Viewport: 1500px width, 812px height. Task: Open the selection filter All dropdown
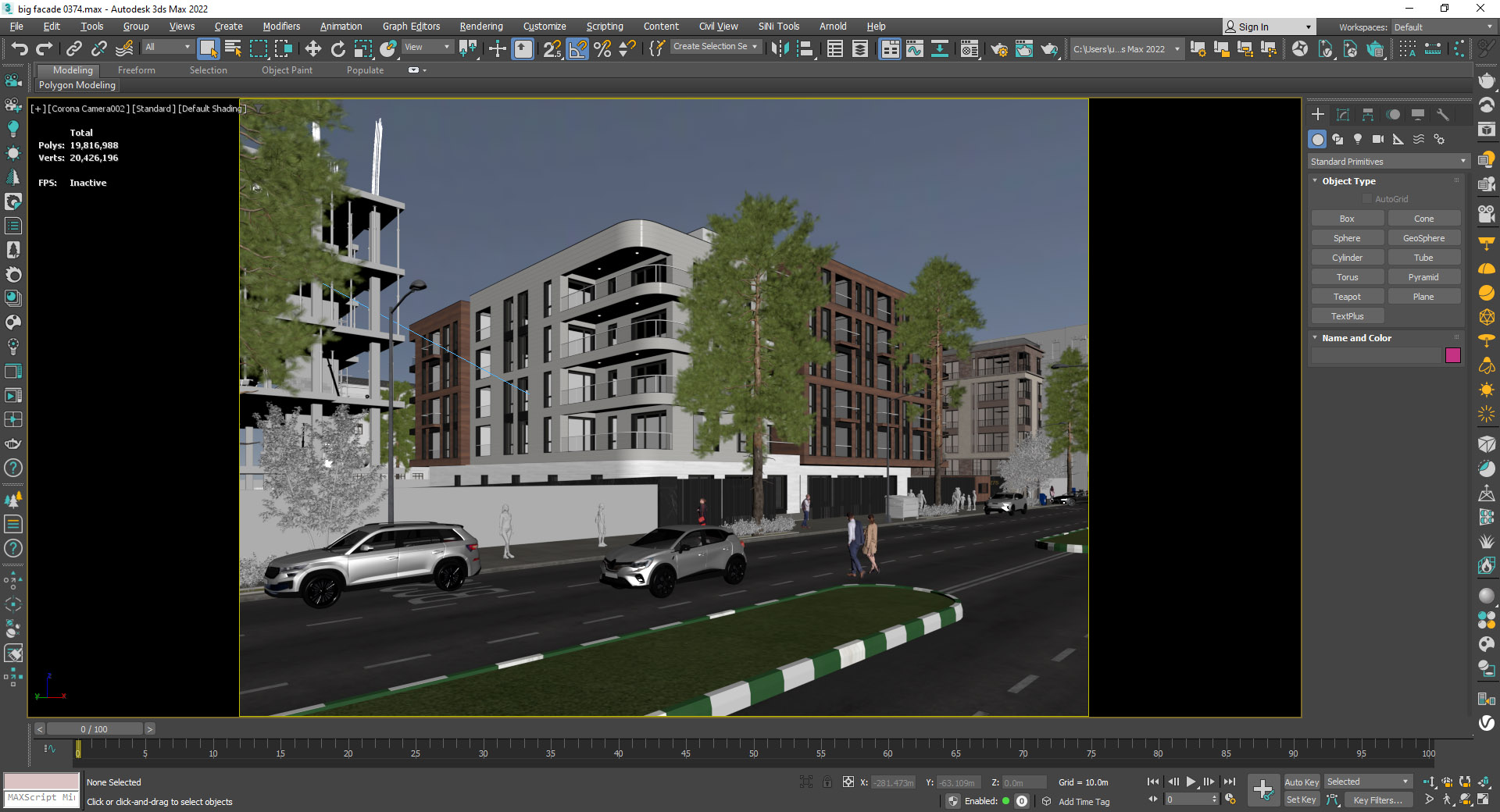tap(167, 47)
